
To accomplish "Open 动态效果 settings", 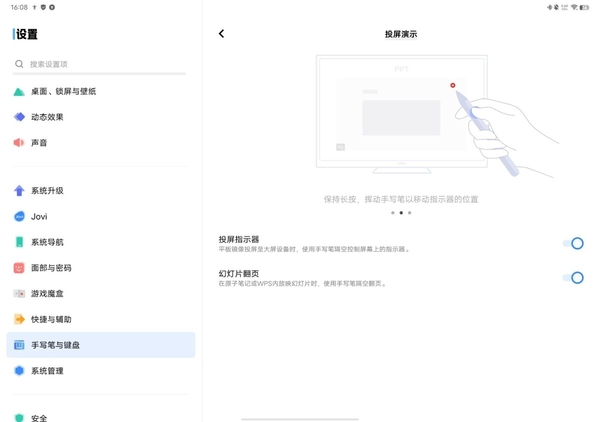I will [101, 117].
